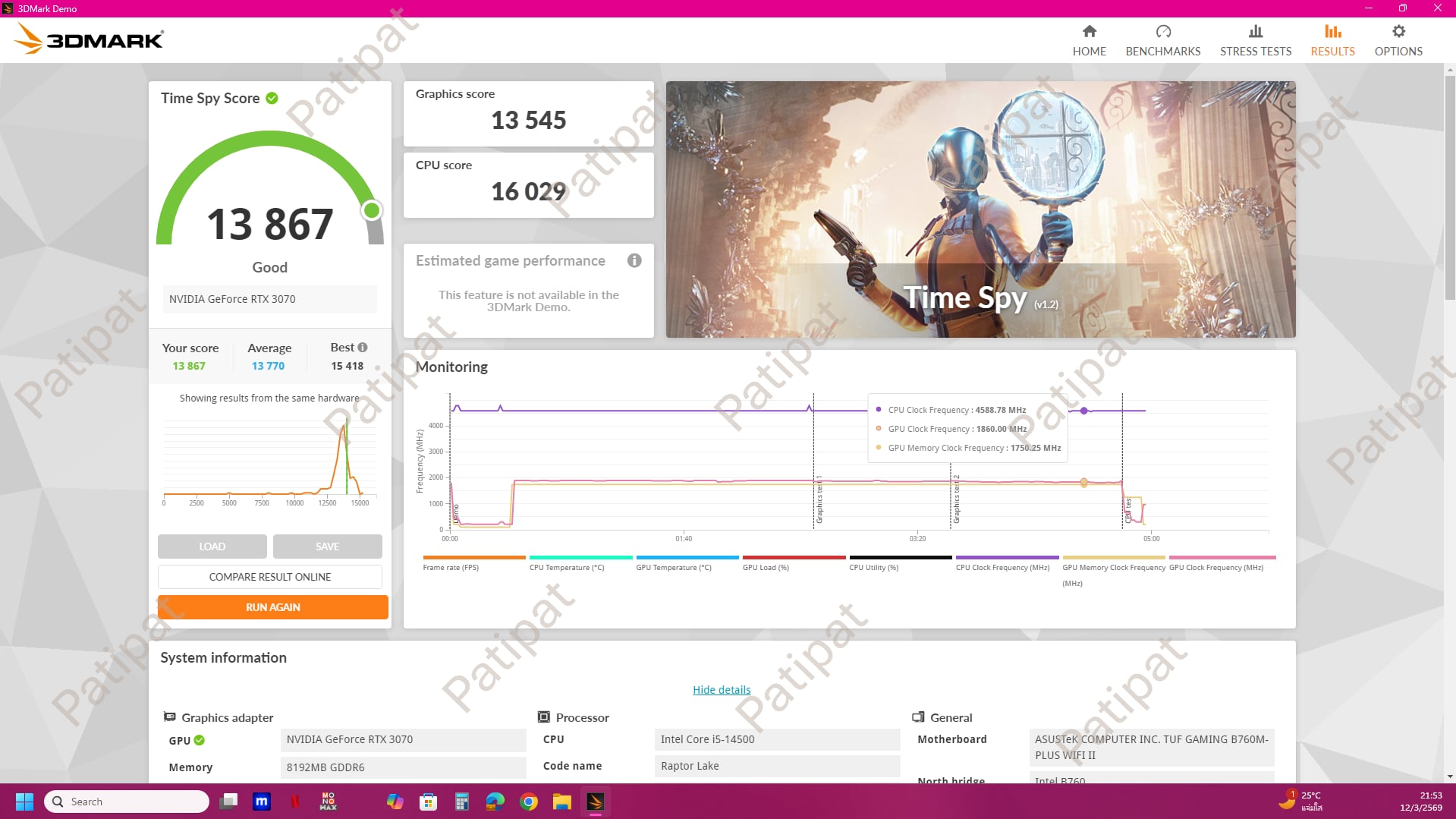This screenshot has height=819, width=1456.
Task: Open the info icon beside Estimated game performance
Action: [634, 260]
